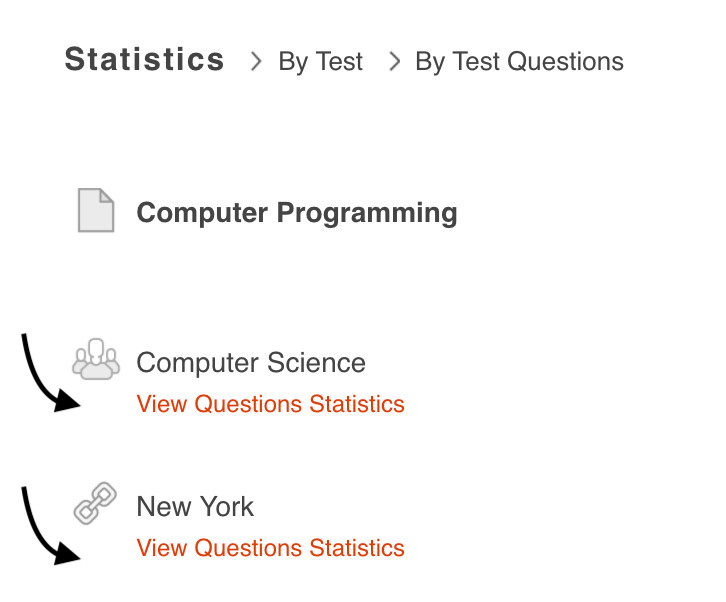
Task: Click the chevron before By Test Questions
Action: point(394,62)
